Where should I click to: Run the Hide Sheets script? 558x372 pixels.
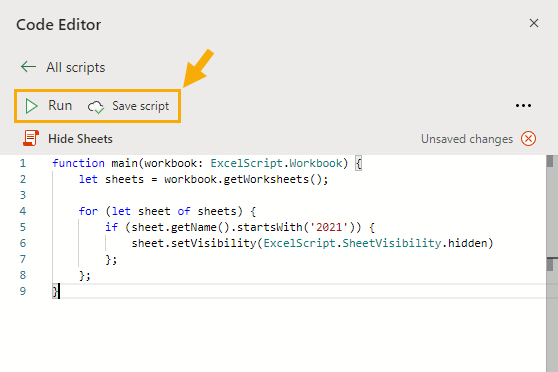coord(60,106)
